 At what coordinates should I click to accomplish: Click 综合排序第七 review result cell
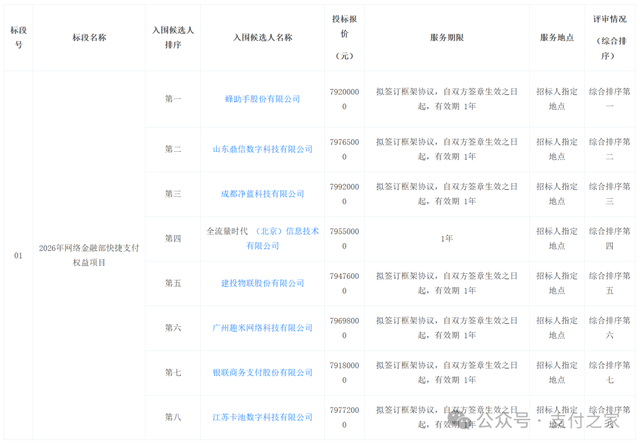click(x=610, y=372)
